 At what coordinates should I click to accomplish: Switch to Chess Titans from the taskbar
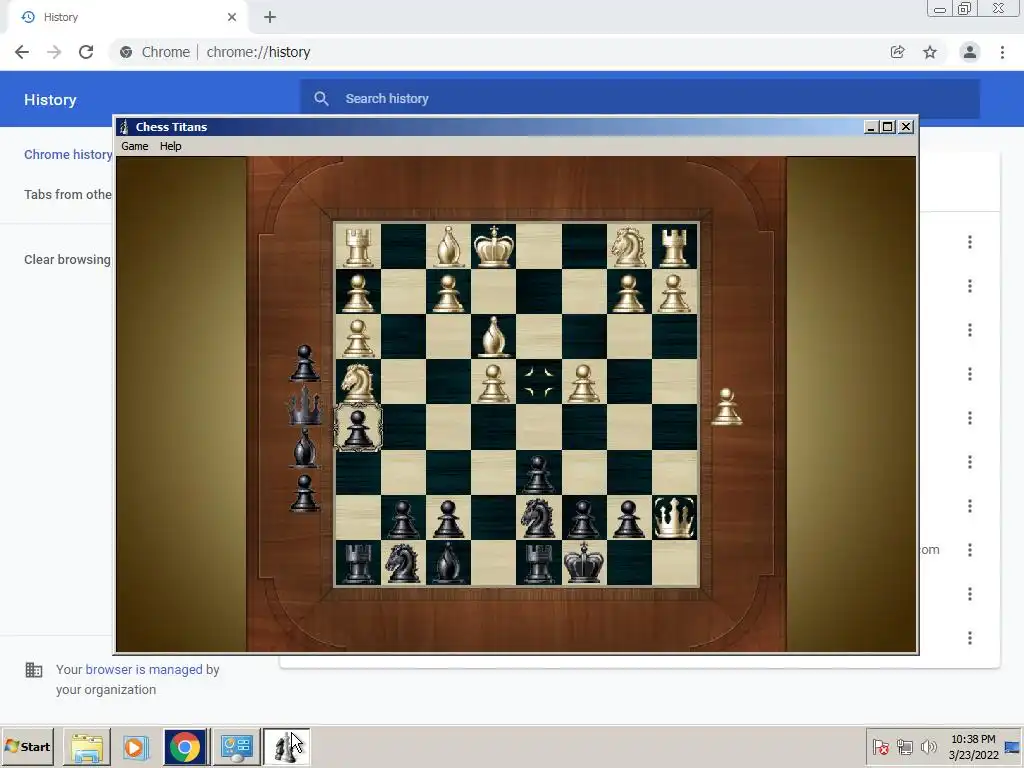(x=286, y=747)
